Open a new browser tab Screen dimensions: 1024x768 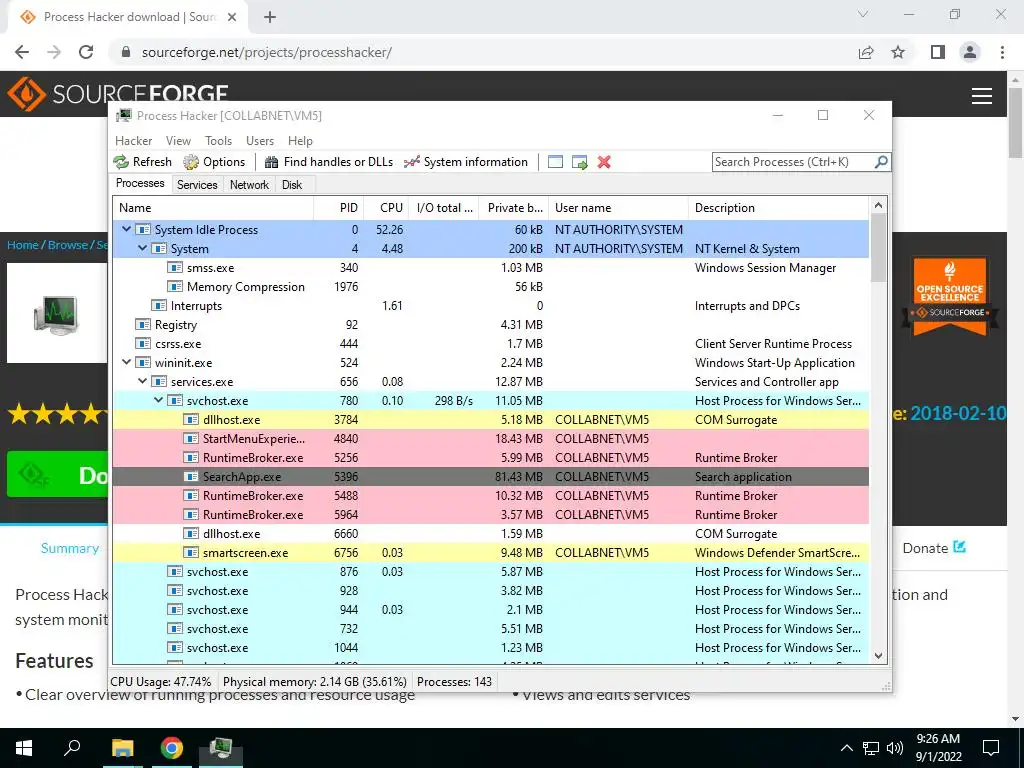(x=270, y=17)
